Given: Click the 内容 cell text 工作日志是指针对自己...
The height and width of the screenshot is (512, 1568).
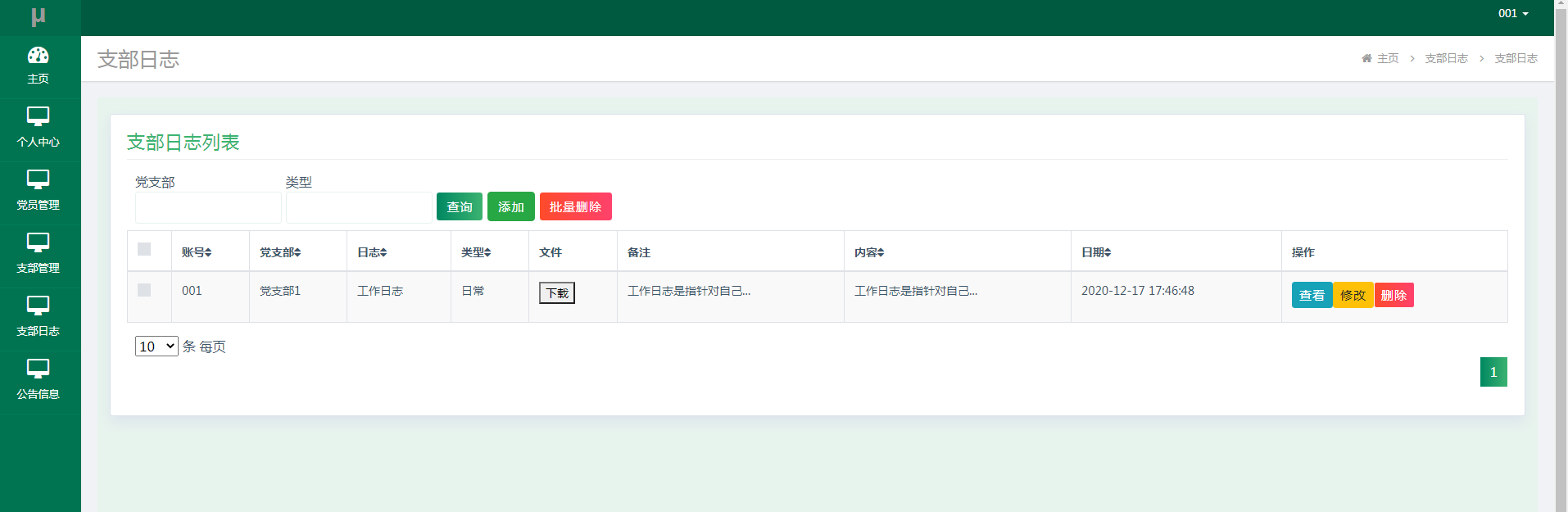Looking at the screenshot, I should point(916,291).
